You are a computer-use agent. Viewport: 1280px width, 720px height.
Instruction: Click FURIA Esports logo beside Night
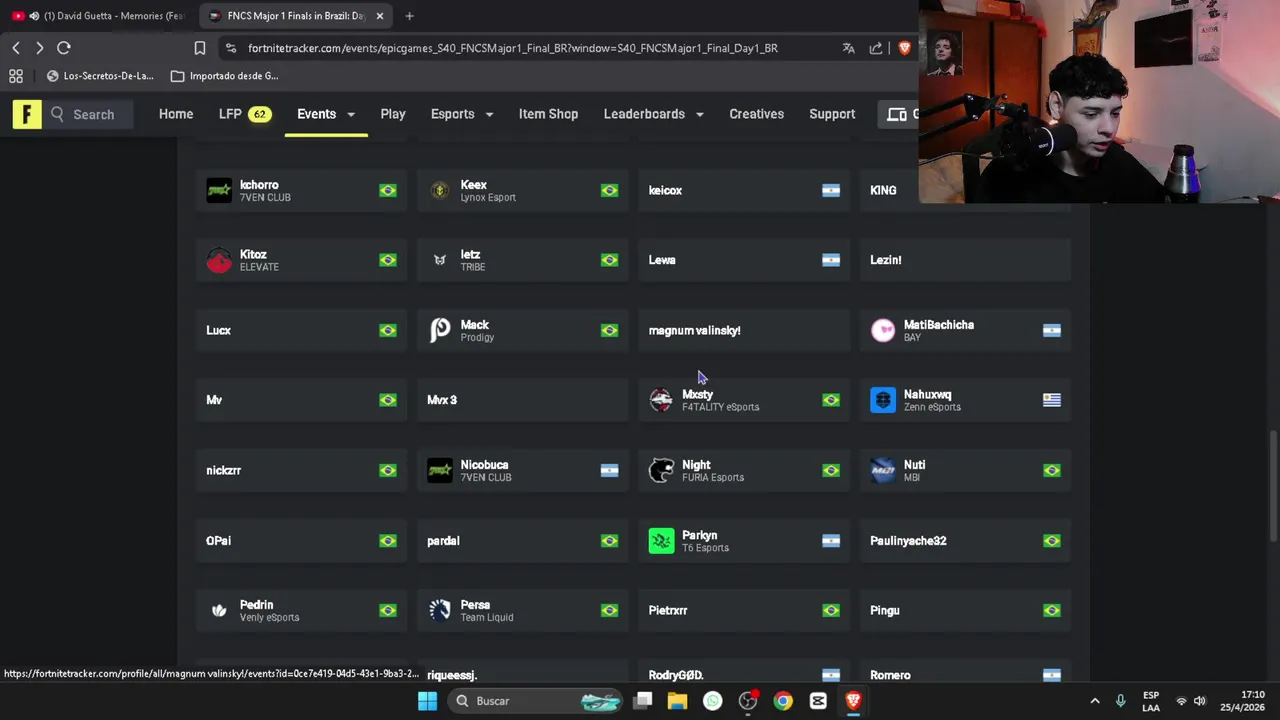click(x=662, y=470)
